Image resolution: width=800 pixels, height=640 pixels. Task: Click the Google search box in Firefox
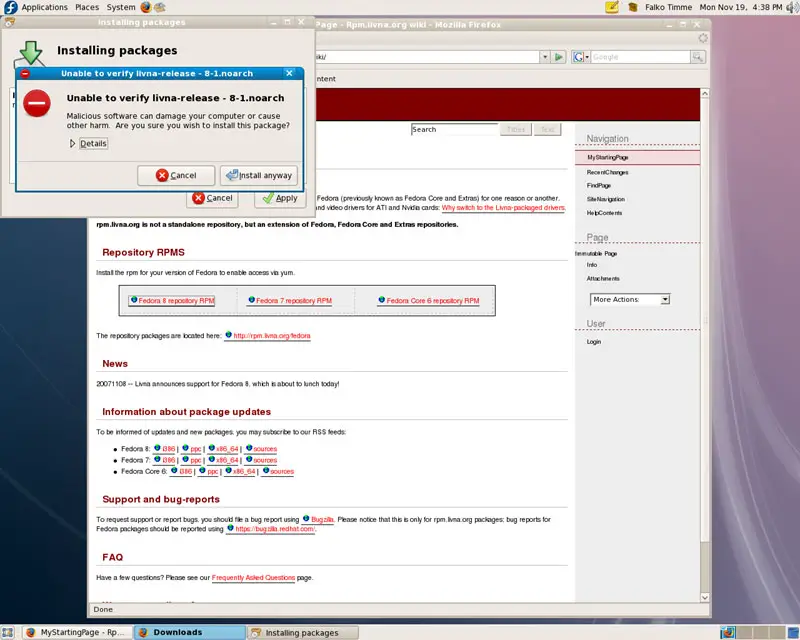640,57
